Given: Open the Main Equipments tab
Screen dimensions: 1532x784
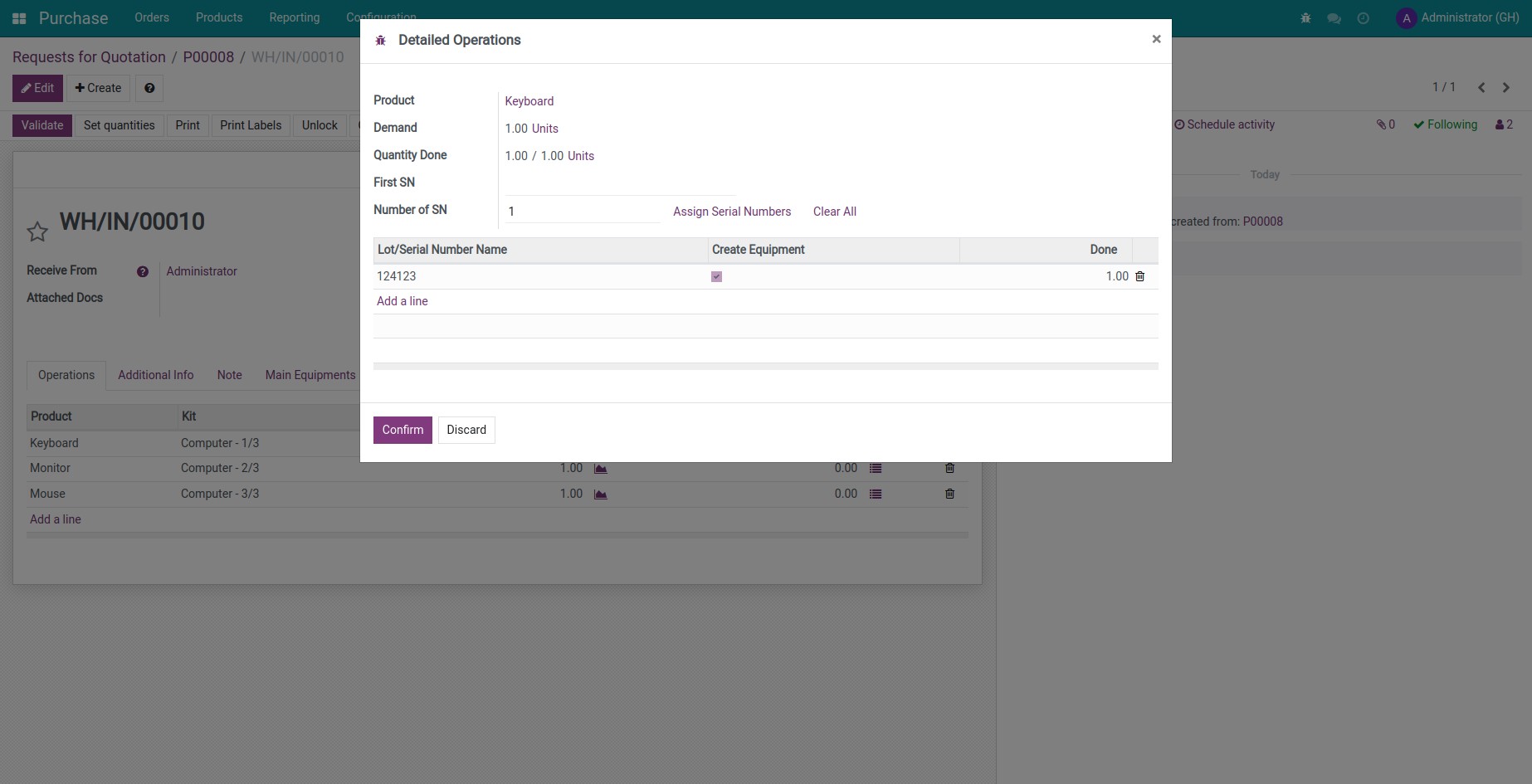Looking at the screenshot, I should pos(310,375).
